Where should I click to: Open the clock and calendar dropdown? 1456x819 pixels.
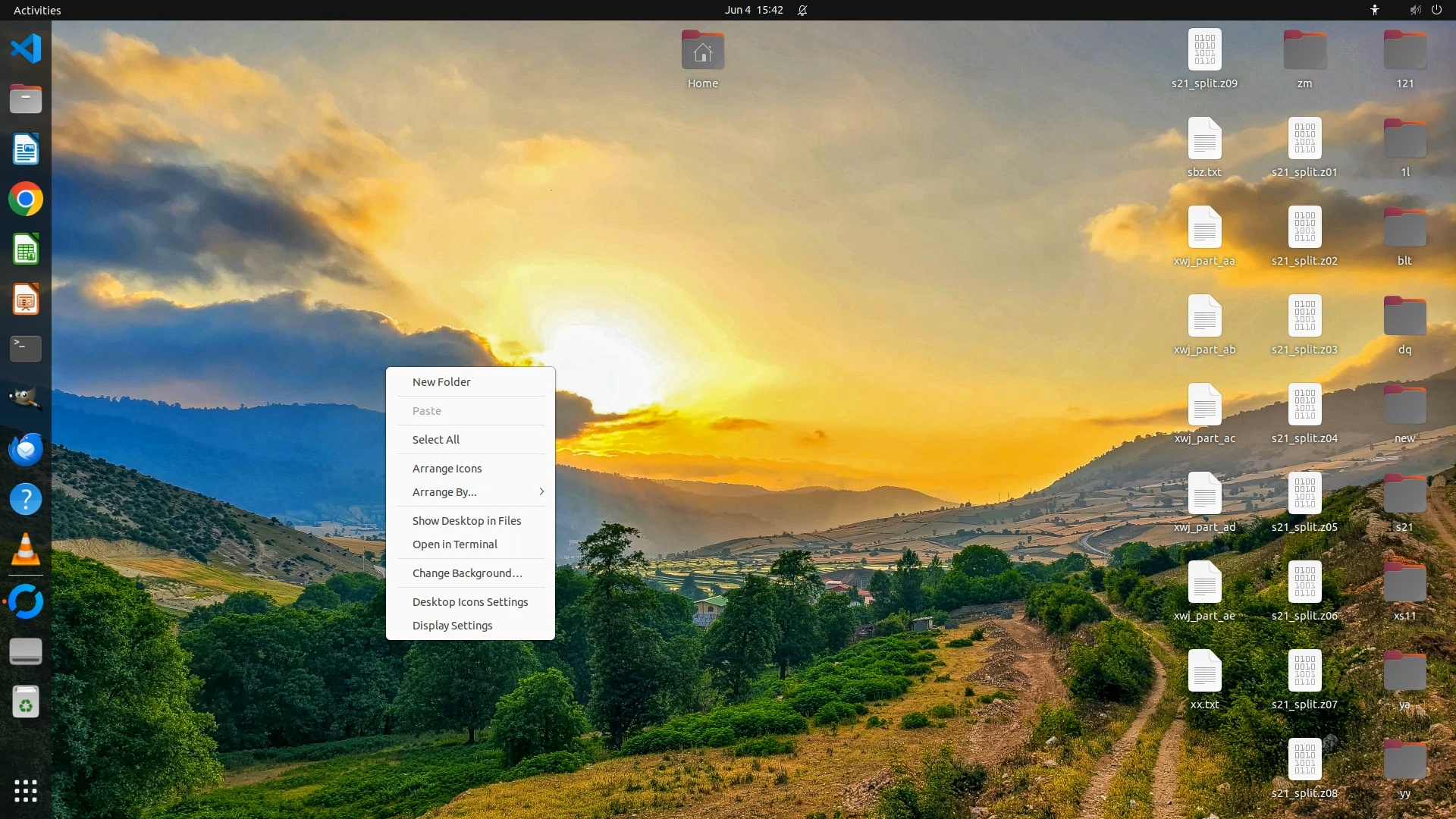(753, 10)
